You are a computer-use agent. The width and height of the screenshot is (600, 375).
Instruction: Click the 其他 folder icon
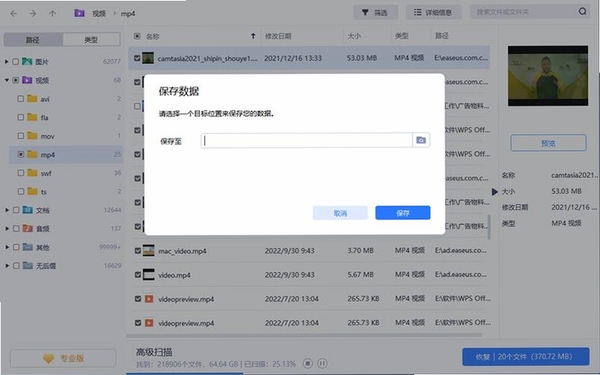(x=28, y=247)
